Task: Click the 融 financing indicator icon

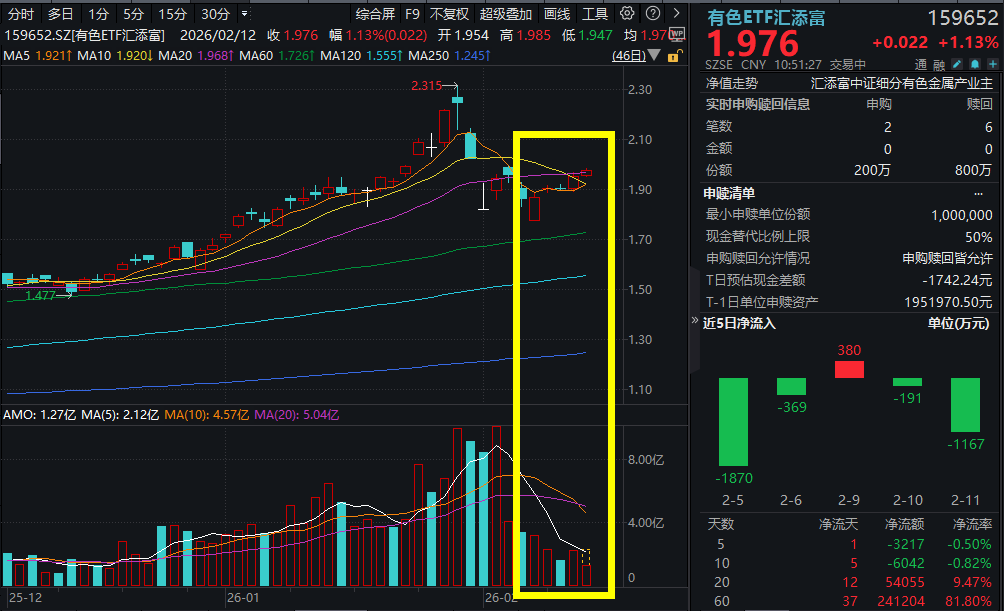Action: (938, 64)
